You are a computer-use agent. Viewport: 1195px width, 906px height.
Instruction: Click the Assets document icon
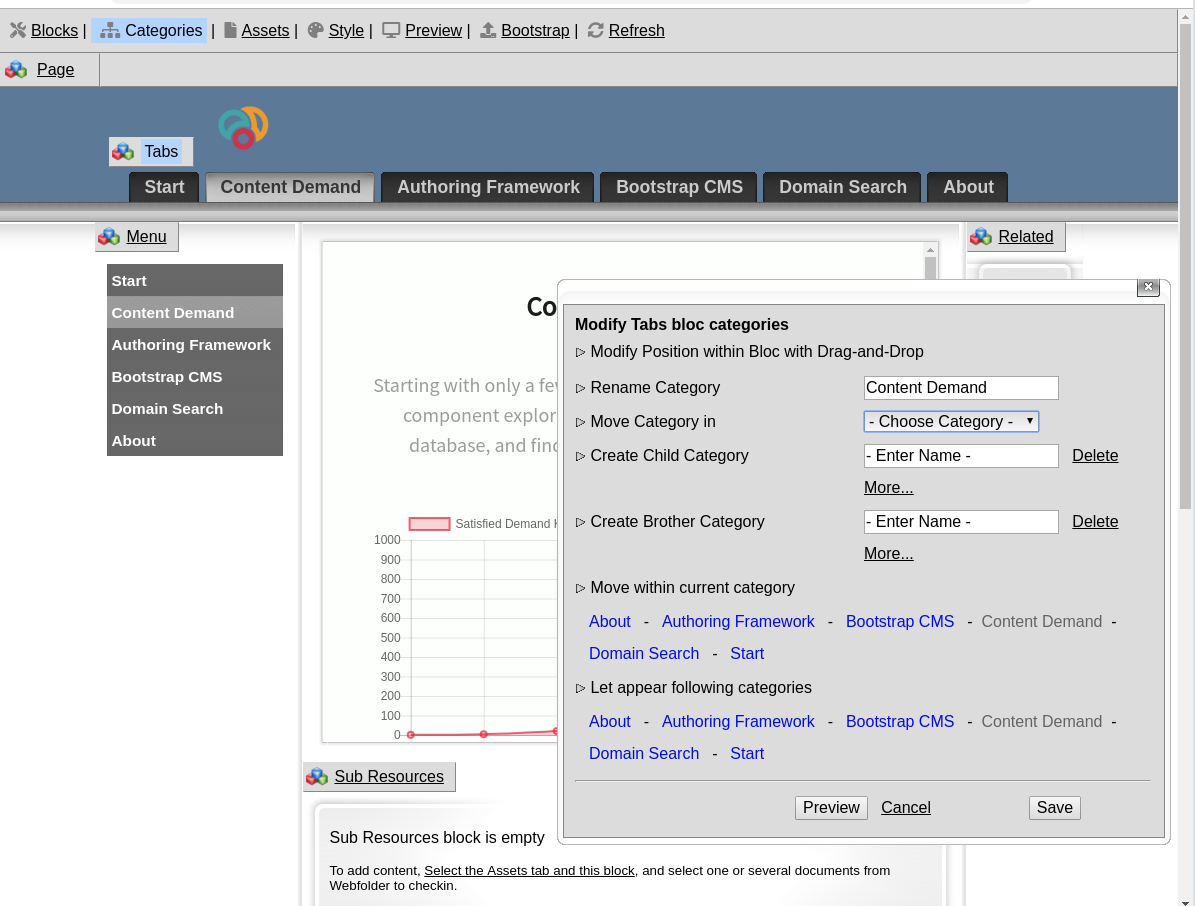click(230, 30)
